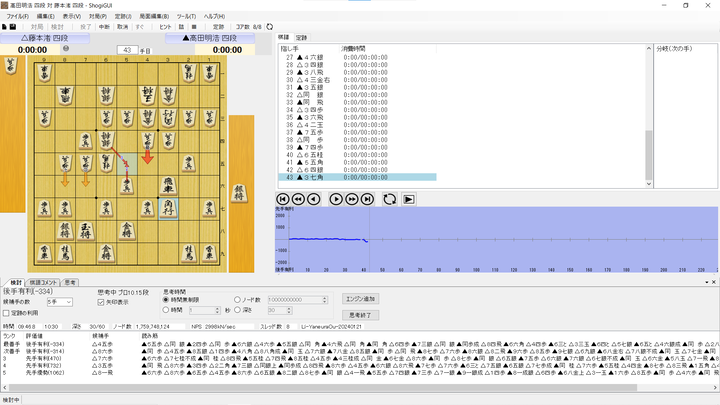Click the move list scrollbar down arrow
This screenshot has width=720, height=405.
648,184
